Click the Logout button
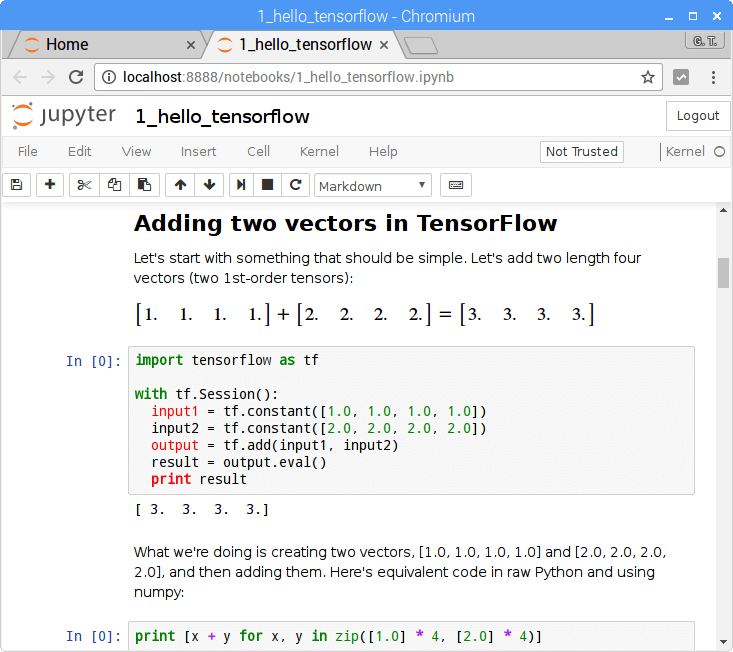This screenshot has height=652, width=733. pos(698,115)
